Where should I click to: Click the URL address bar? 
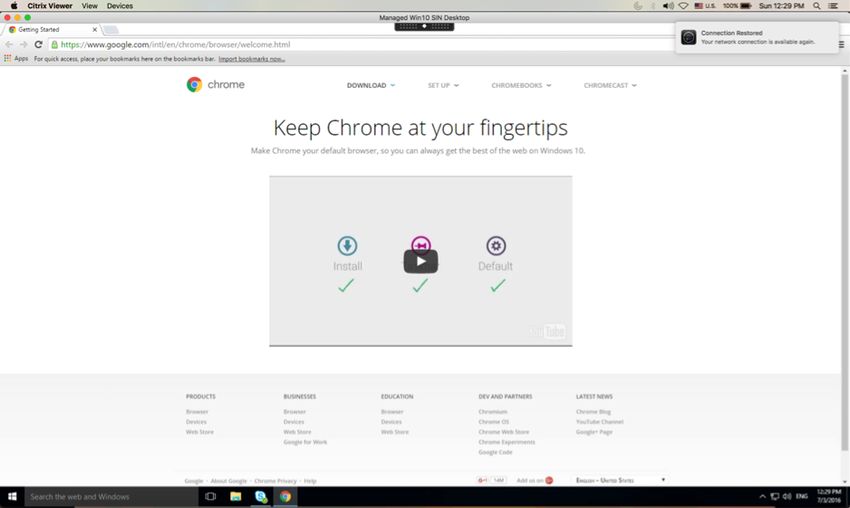[x=358, y=44]
